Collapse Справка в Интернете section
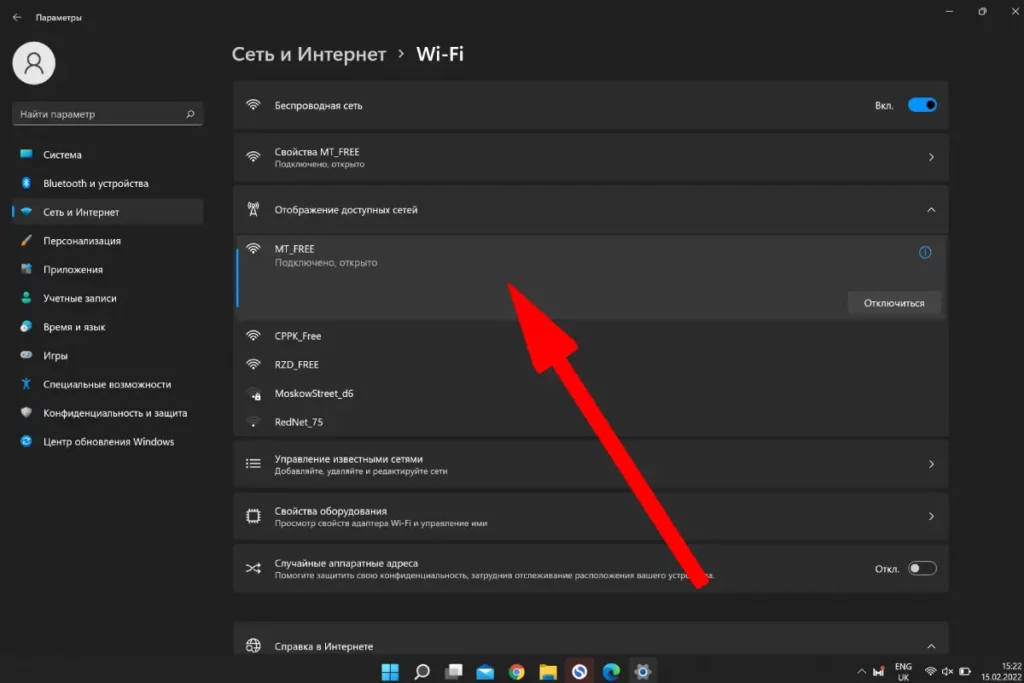Image resolution: width=1024 pixels, height=683 pixels. [590, 641]
